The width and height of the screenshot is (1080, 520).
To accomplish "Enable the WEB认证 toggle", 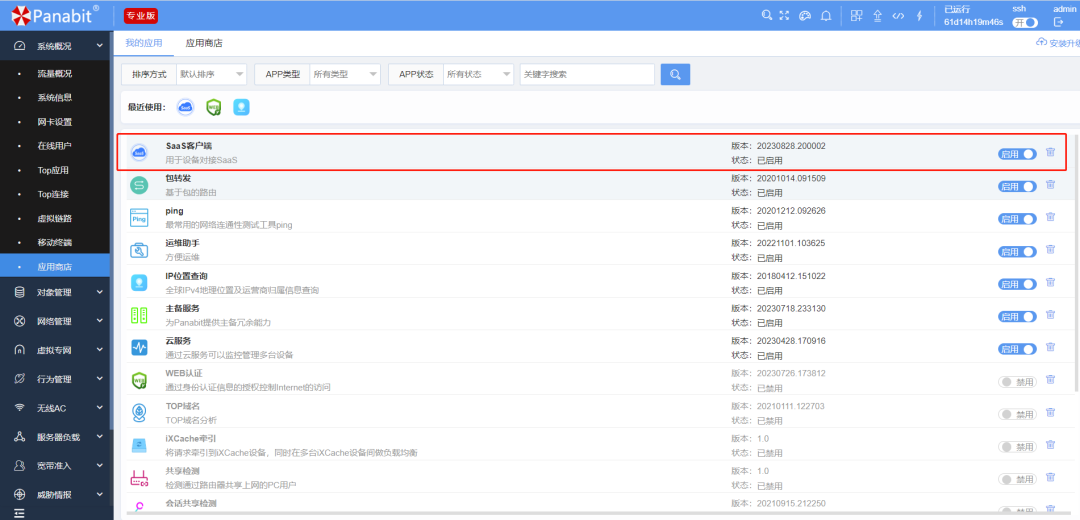I will (1017, 381).
